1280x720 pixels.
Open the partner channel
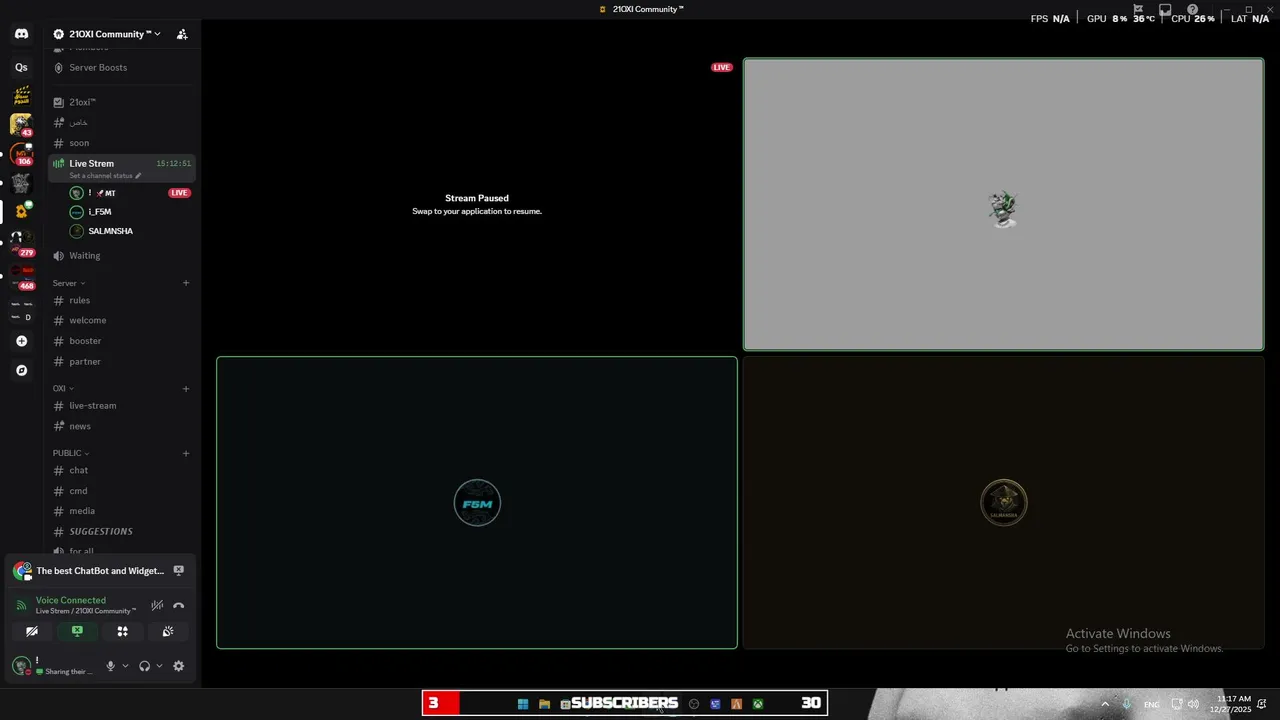[122, 362]
